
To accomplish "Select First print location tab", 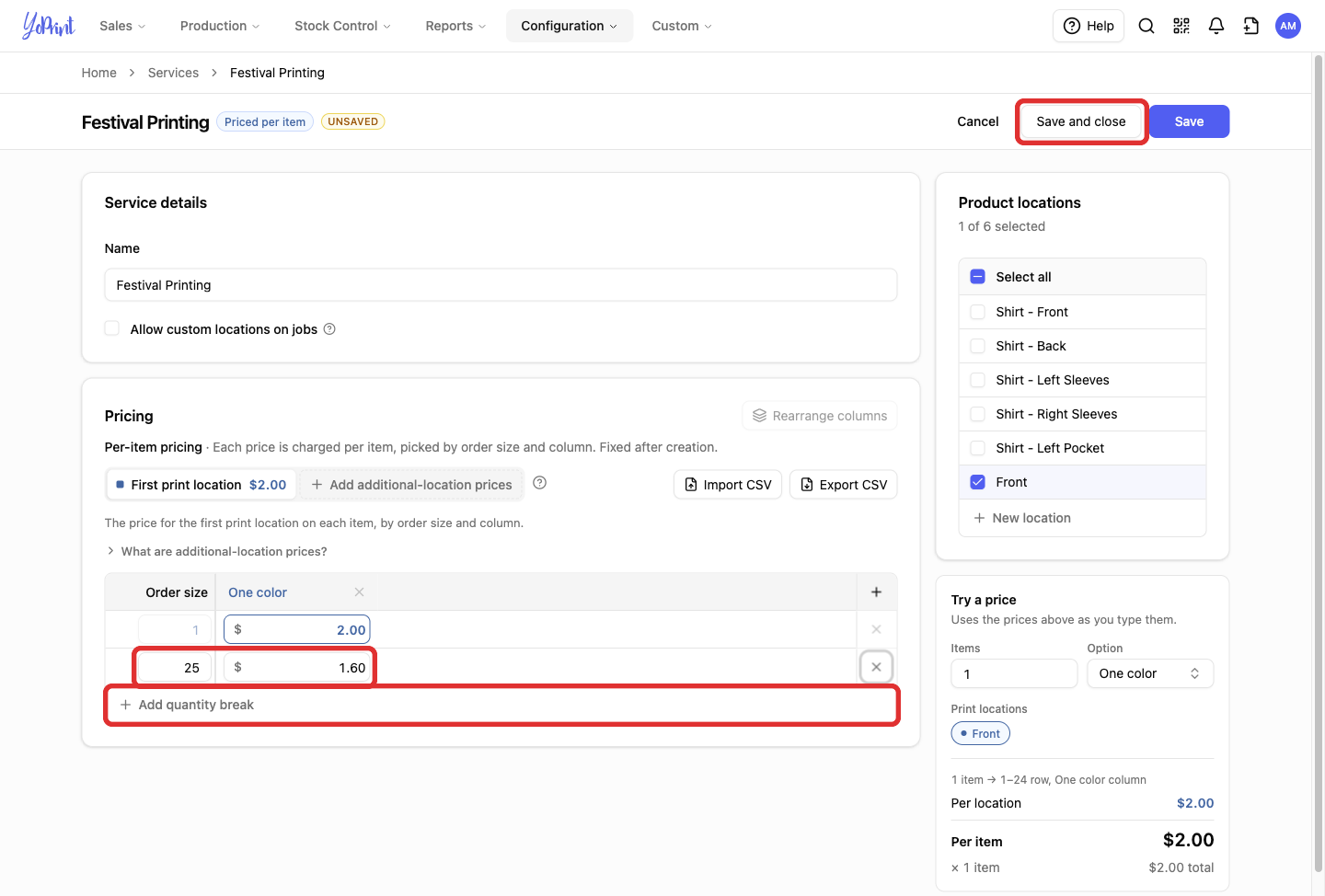I will click(202, 485).
